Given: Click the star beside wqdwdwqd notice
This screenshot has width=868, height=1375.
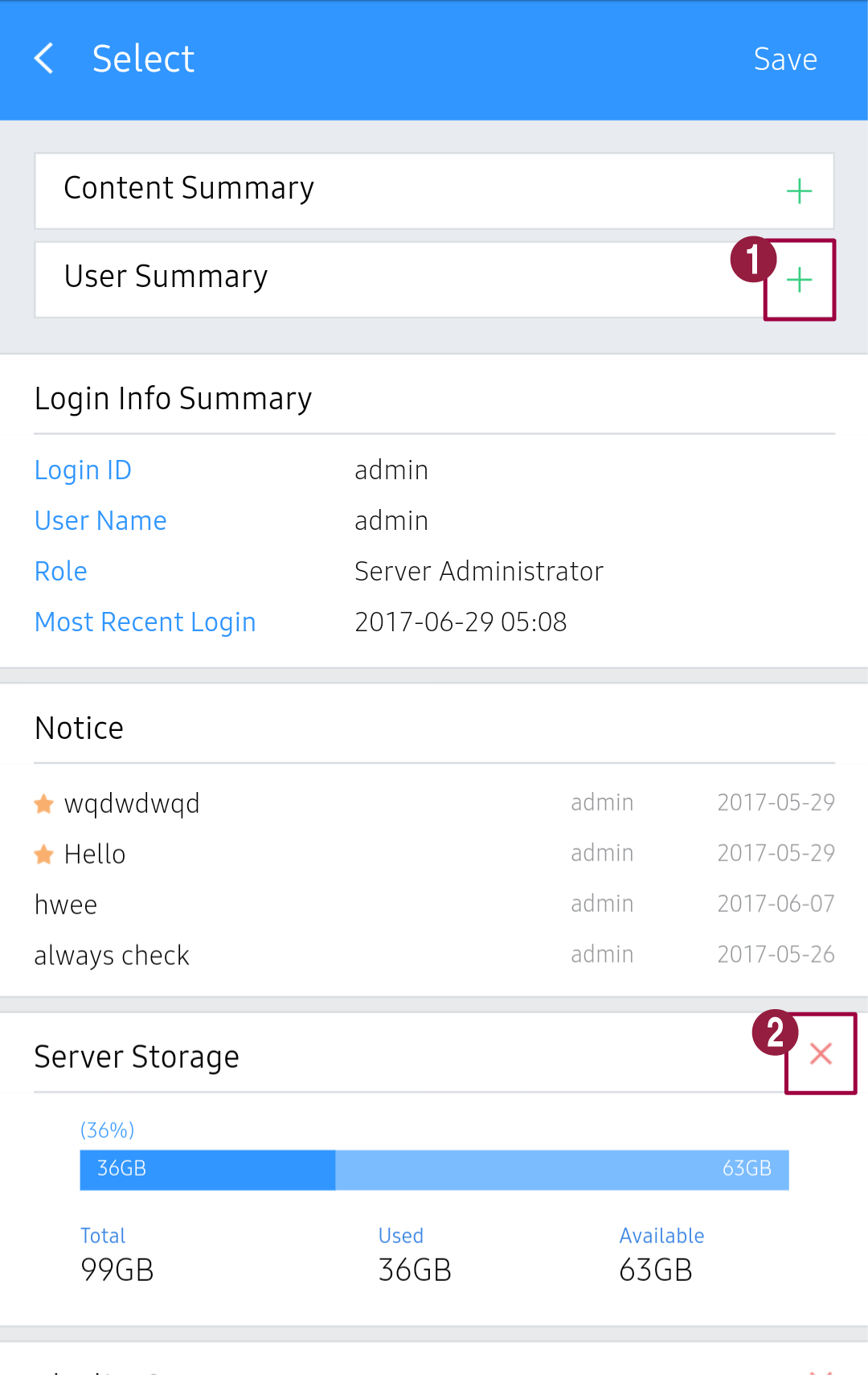Looking at the screenshot, I should (44, 803).
